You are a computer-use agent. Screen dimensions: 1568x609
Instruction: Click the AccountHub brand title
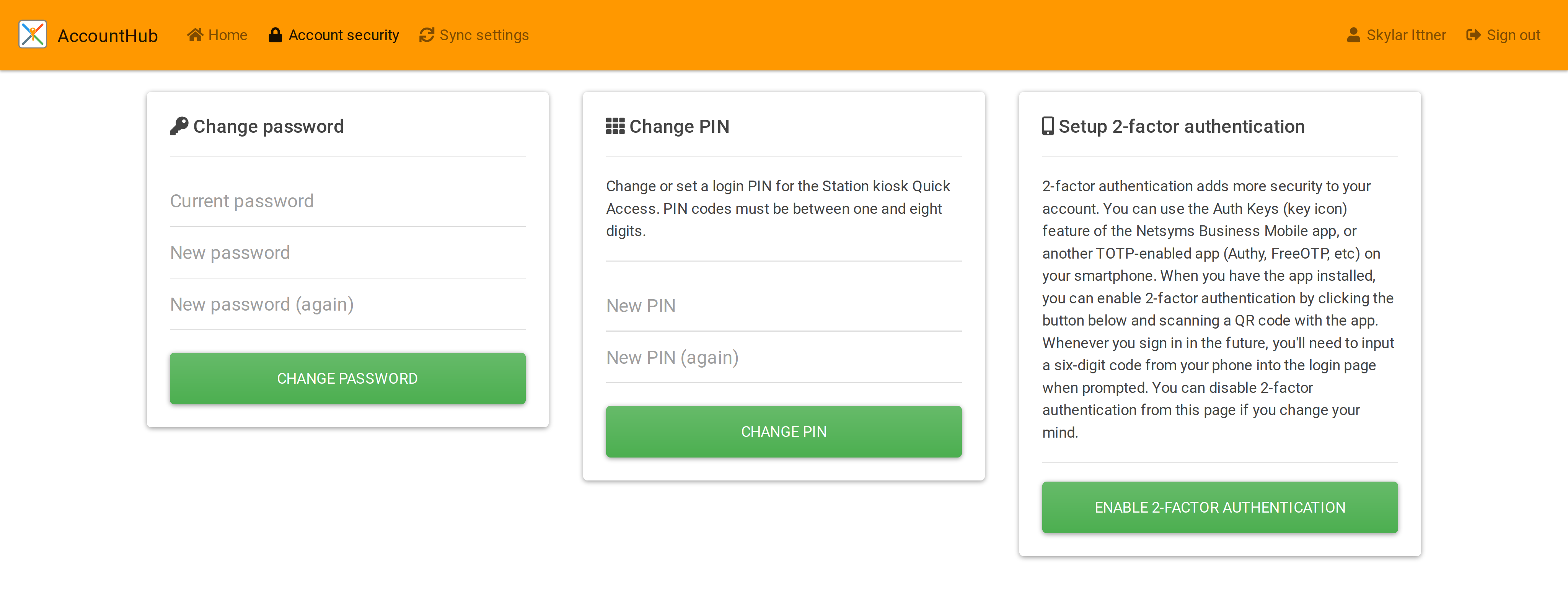[108, 35]
